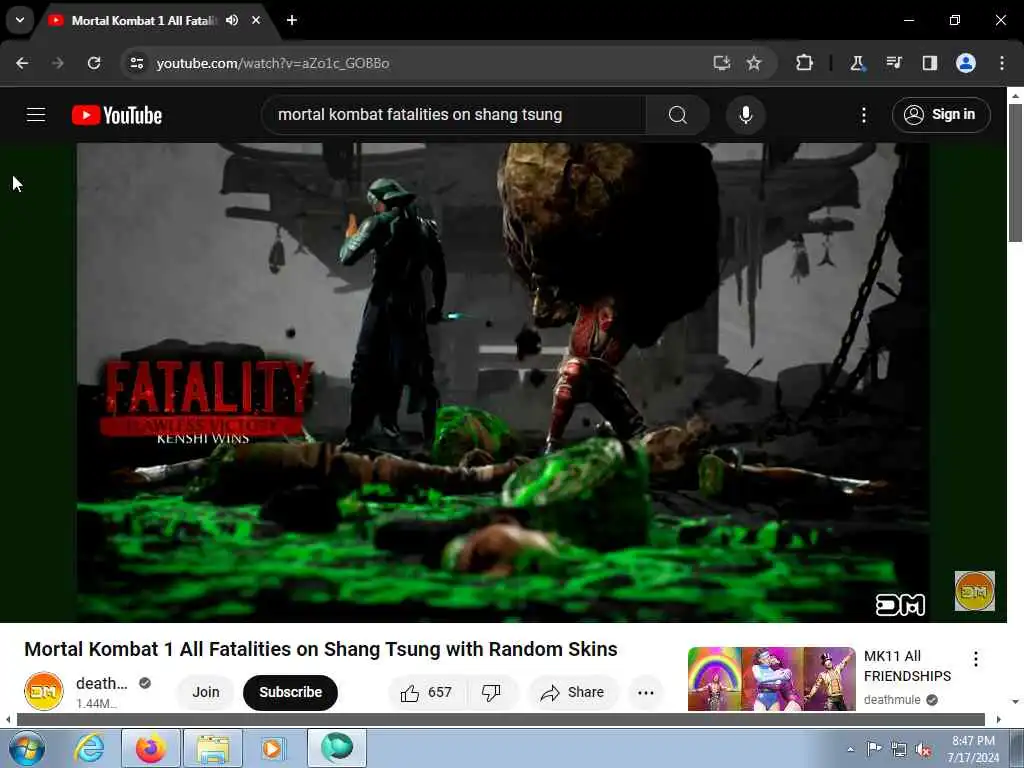The width and height of the screenshot is (1024, 768).
Task: Open options menu for MK11 All FRIENDSHIPS
Action: (976, 659)
